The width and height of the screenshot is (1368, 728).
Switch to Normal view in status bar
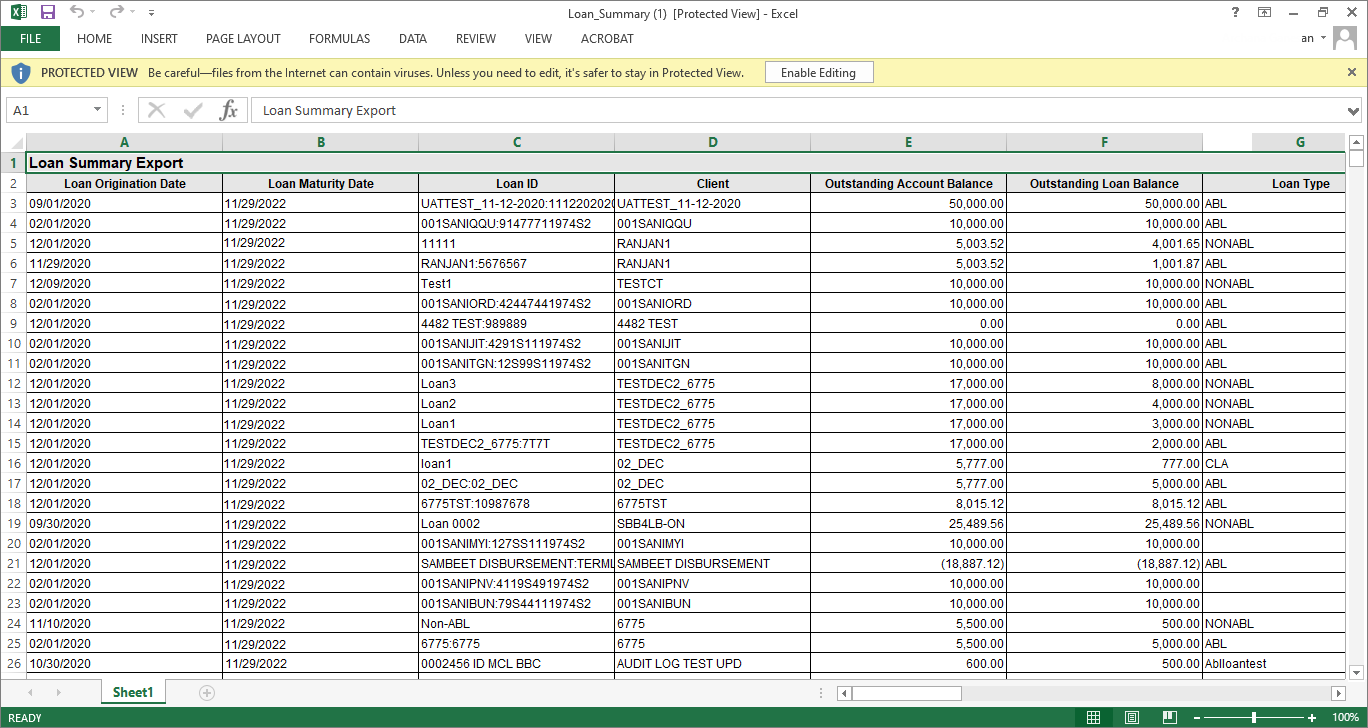(x=1093, y=717)
